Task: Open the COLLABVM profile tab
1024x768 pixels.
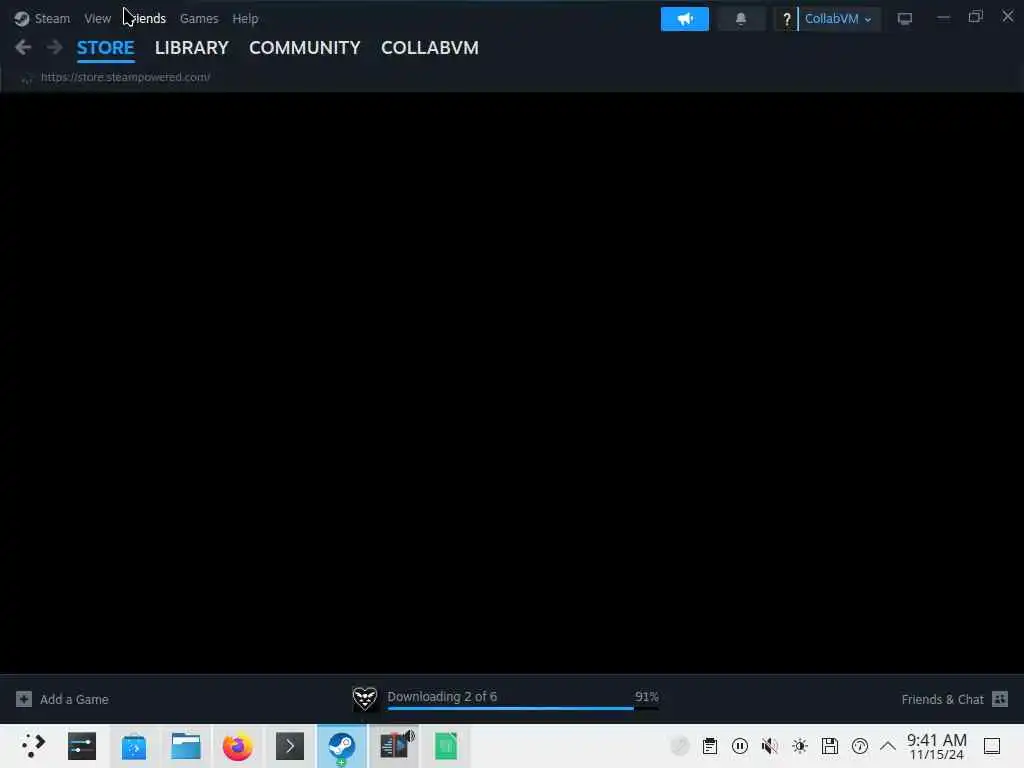Action: click(430, 48)
